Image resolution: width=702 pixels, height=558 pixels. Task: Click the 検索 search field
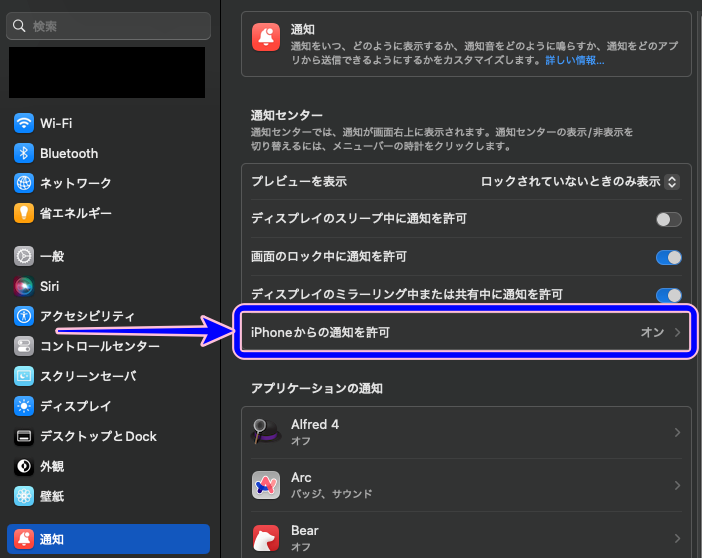[x=108, y=26]
